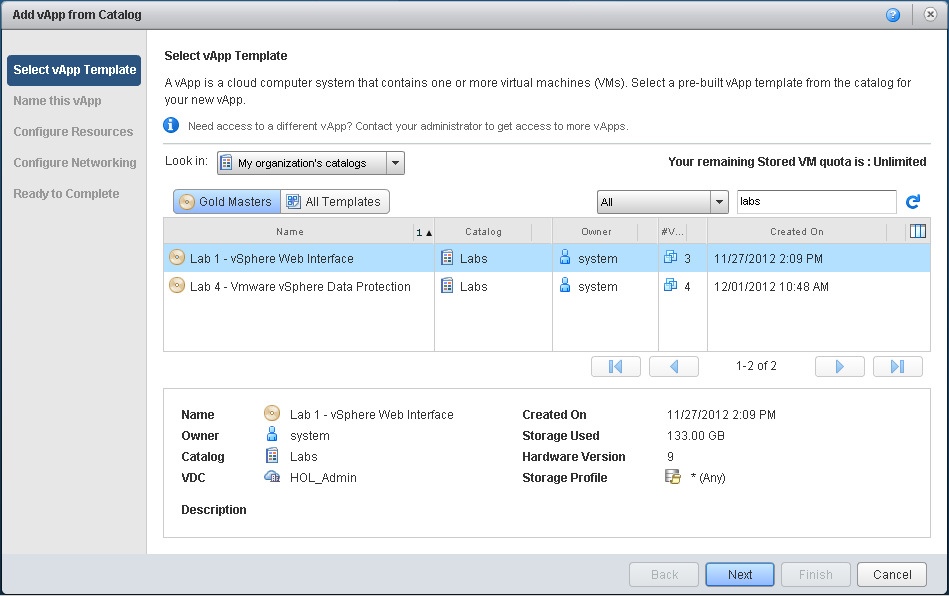Open the help question mark icon
The width and height of the screenshot is (949, 596).
(893, 15)
